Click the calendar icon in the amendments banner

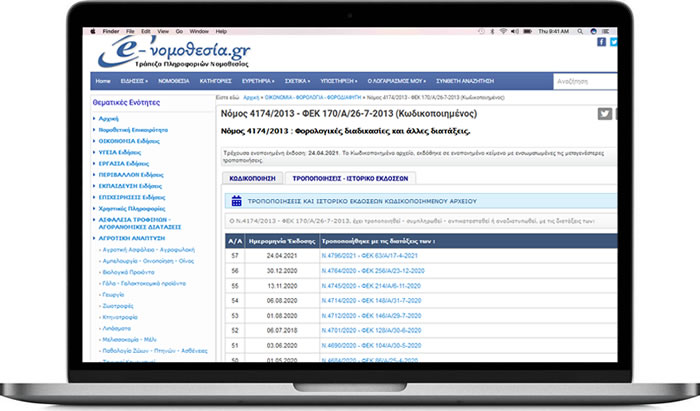click(234, 200)
